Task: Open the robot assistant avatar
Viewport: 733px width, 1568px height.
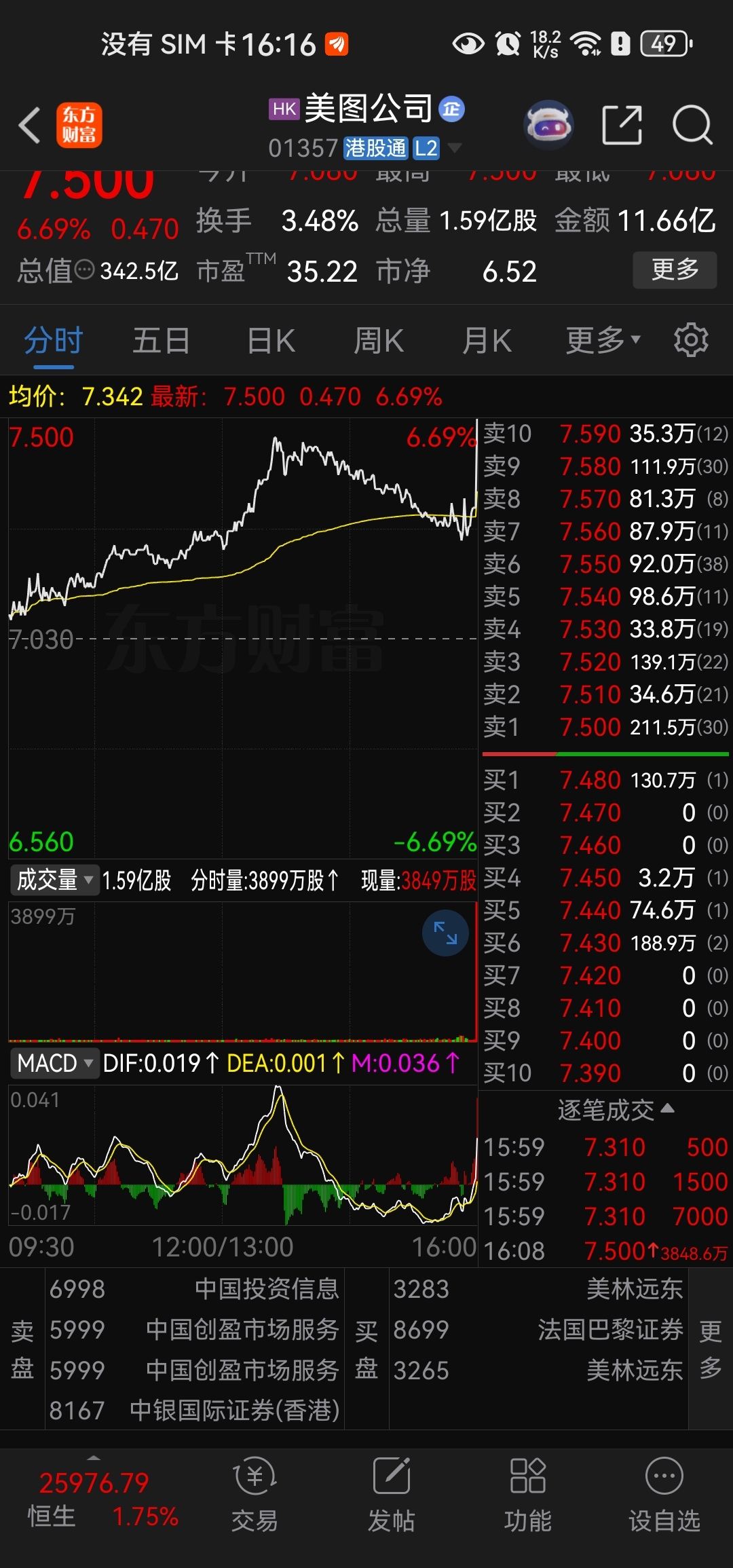Action: [549, 125]
